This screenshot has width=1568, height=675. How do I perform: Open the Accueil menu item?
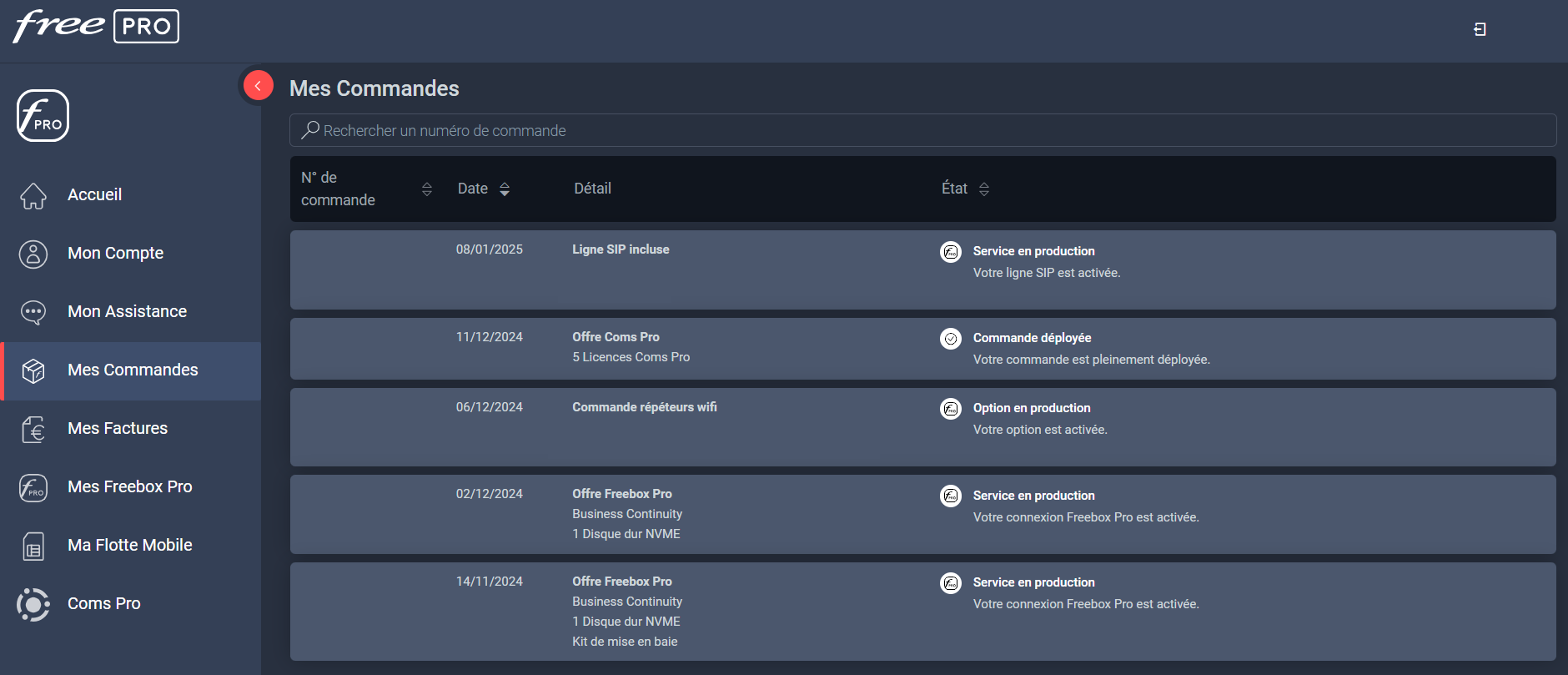click(131, 195)
